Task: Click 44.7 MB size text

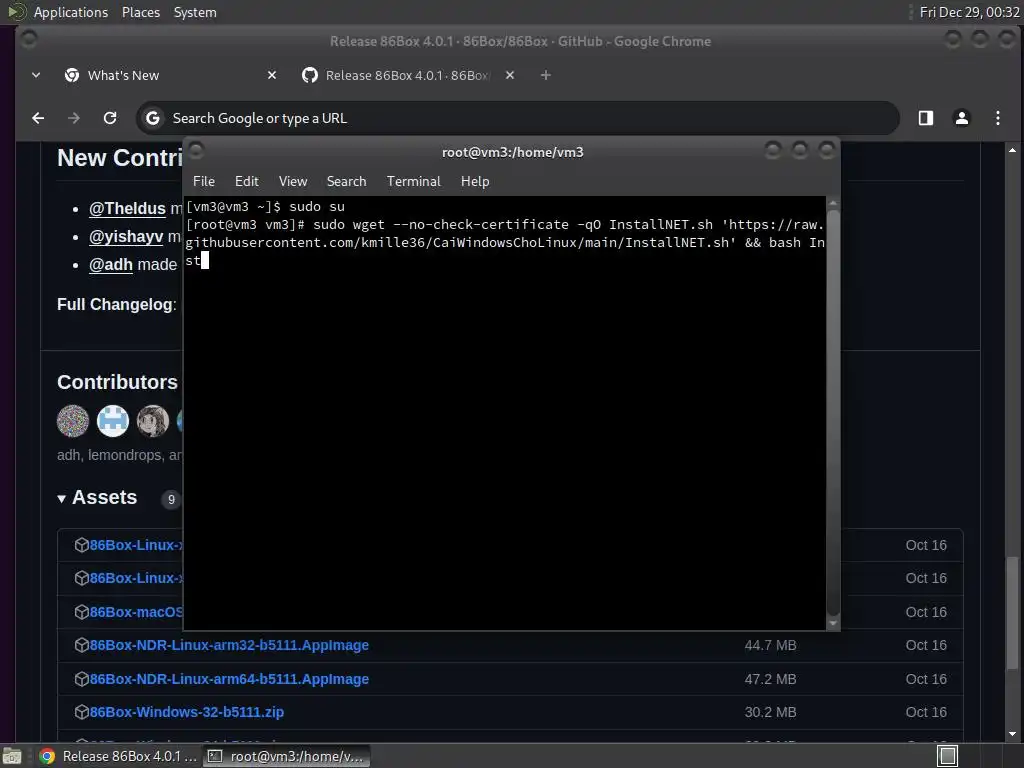Action: click(770, 645)
